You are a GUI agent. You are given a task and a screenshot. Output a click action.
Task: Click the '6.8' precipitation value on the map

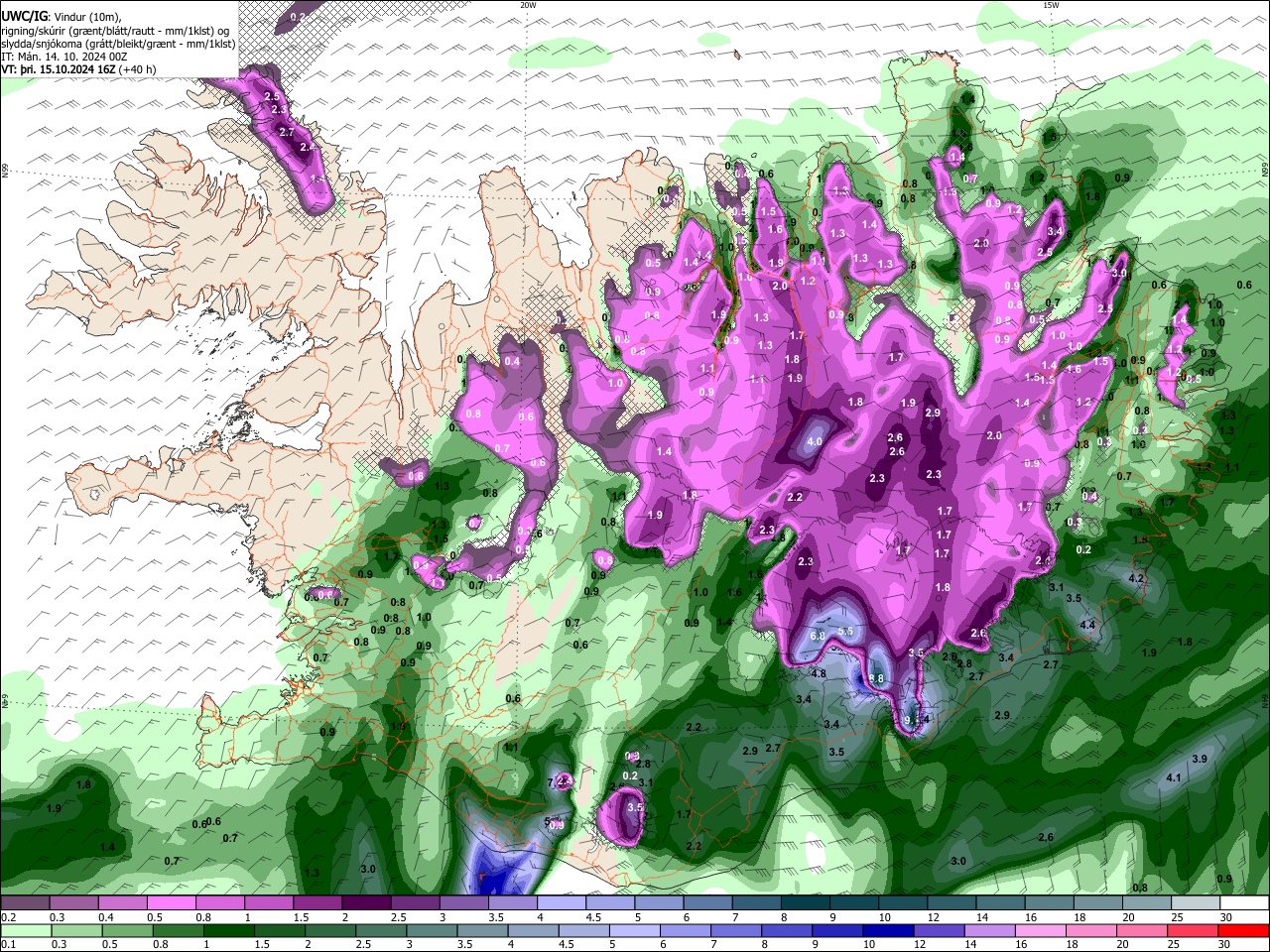point(819,636)
